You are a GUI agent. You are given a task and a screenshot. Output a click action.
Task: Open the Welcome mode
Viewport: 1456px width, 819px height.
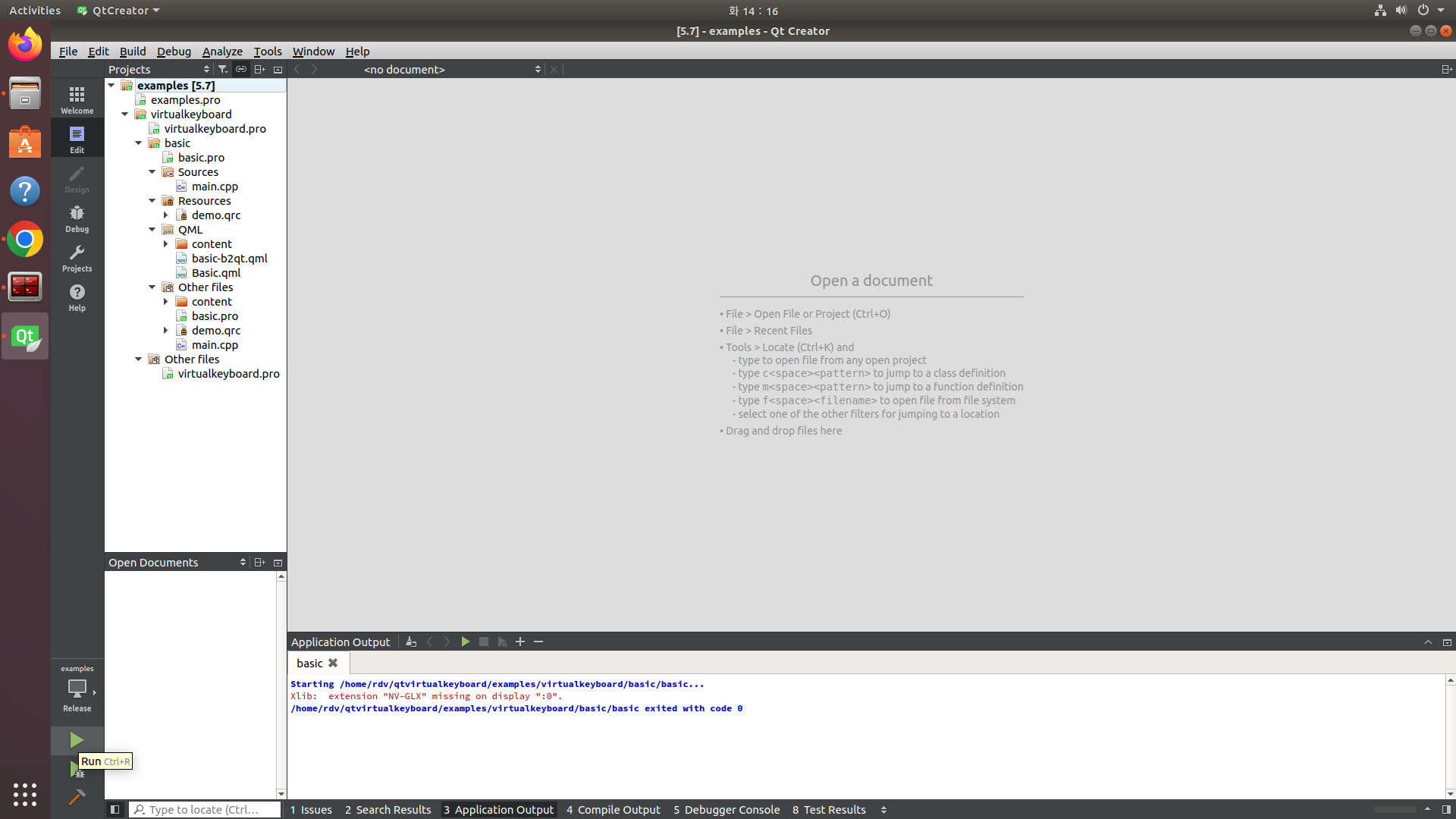pyautogui.click(x=77, y=99)
